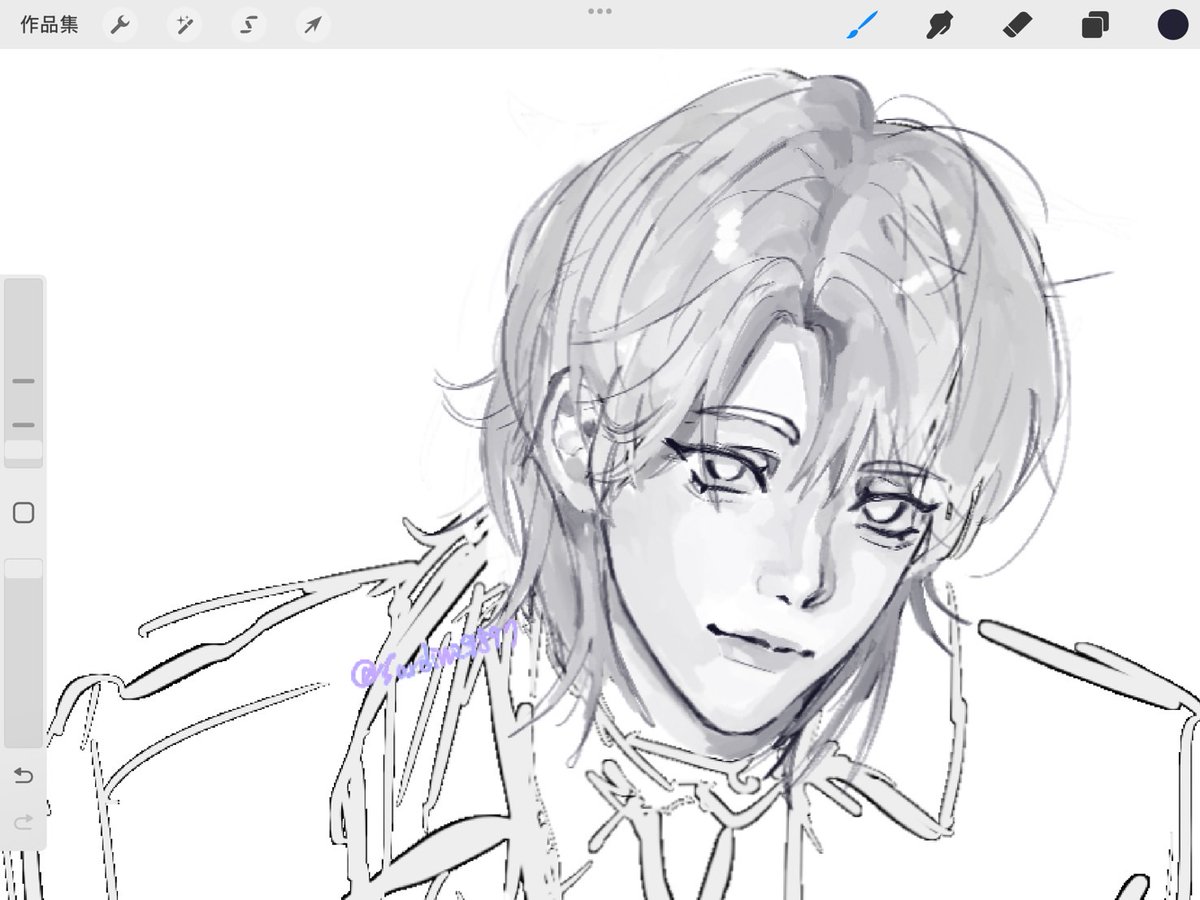This screenshot has height=900, width=1200.
Task: Adjust the brush opacity slider
Action: coord(23,652)
